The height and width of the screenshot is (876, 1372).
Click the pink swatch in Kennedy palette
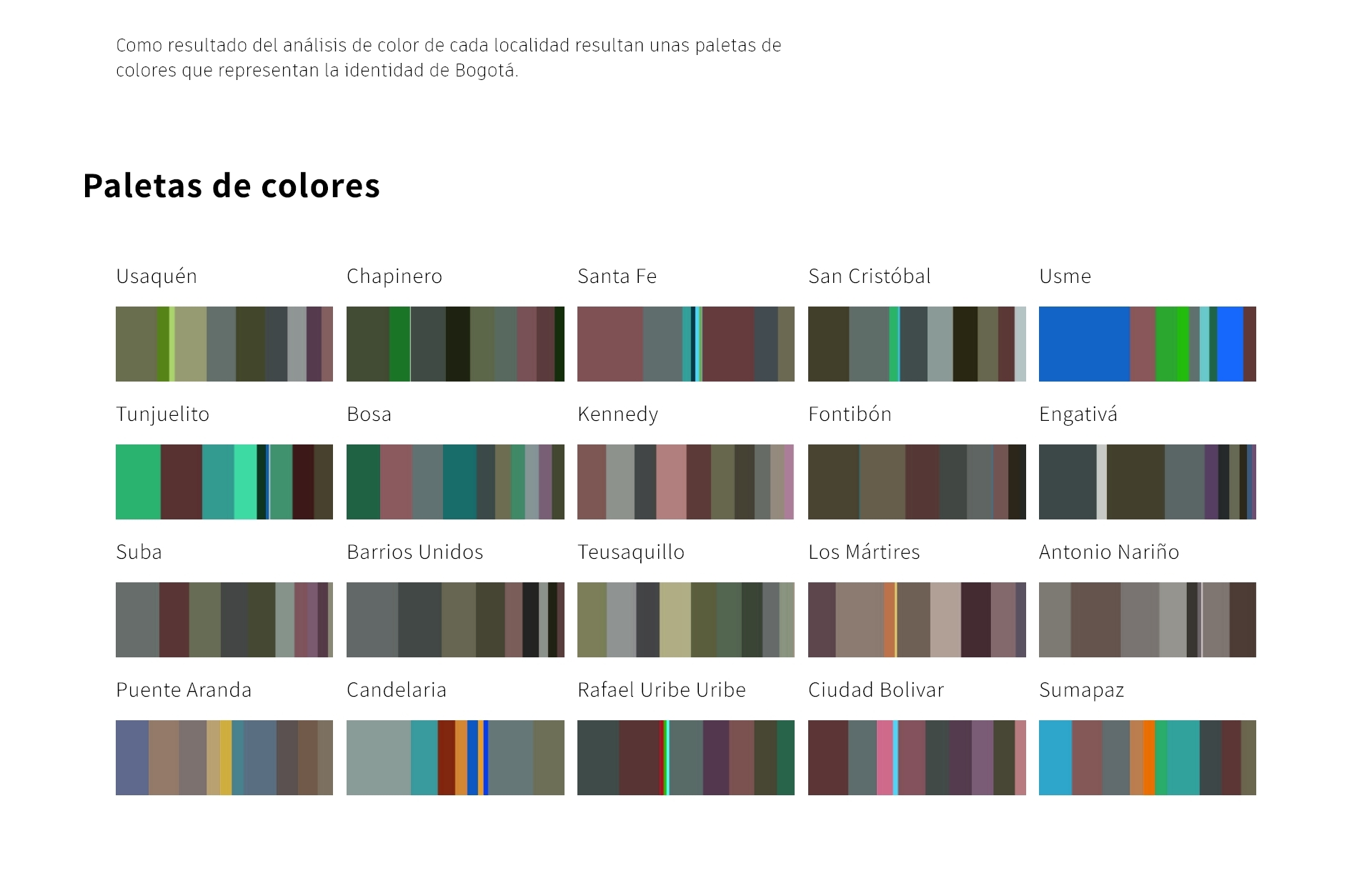tap(671, 482)
